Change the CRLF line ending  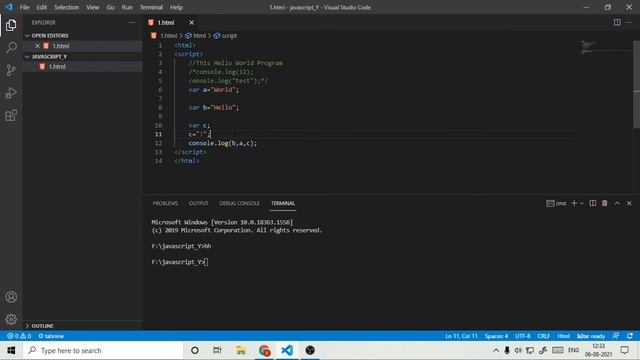(x=544, y=336)
